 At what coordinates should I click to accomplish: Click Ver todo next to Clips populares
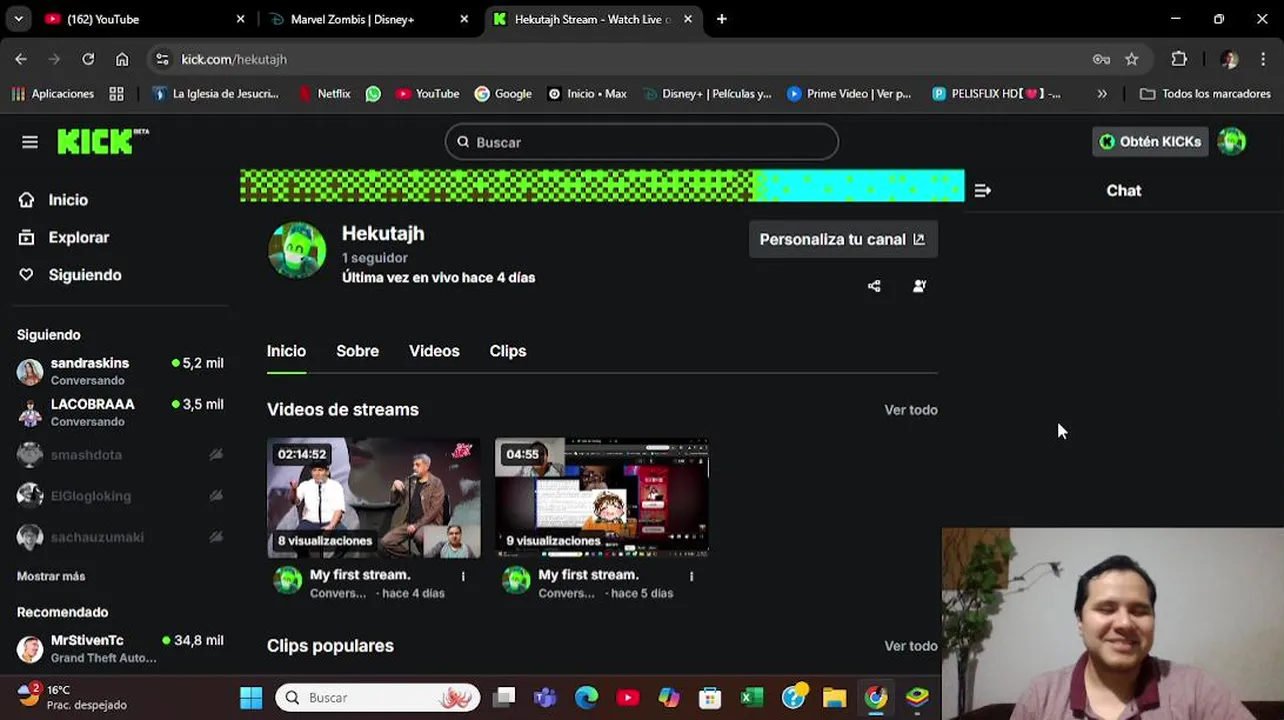tap(911, 646)
